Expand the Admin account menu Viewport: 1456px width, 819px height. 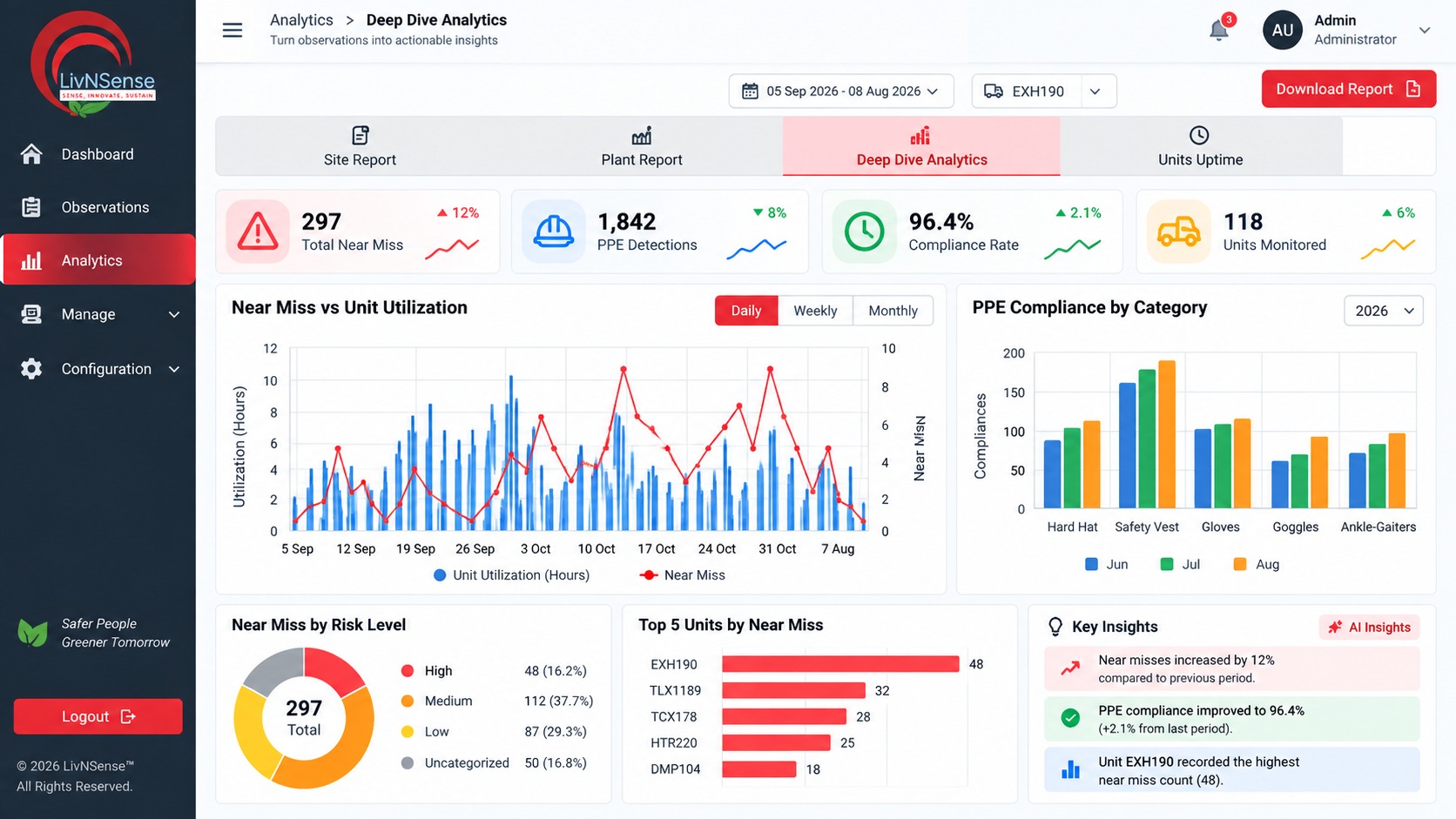1425,30
